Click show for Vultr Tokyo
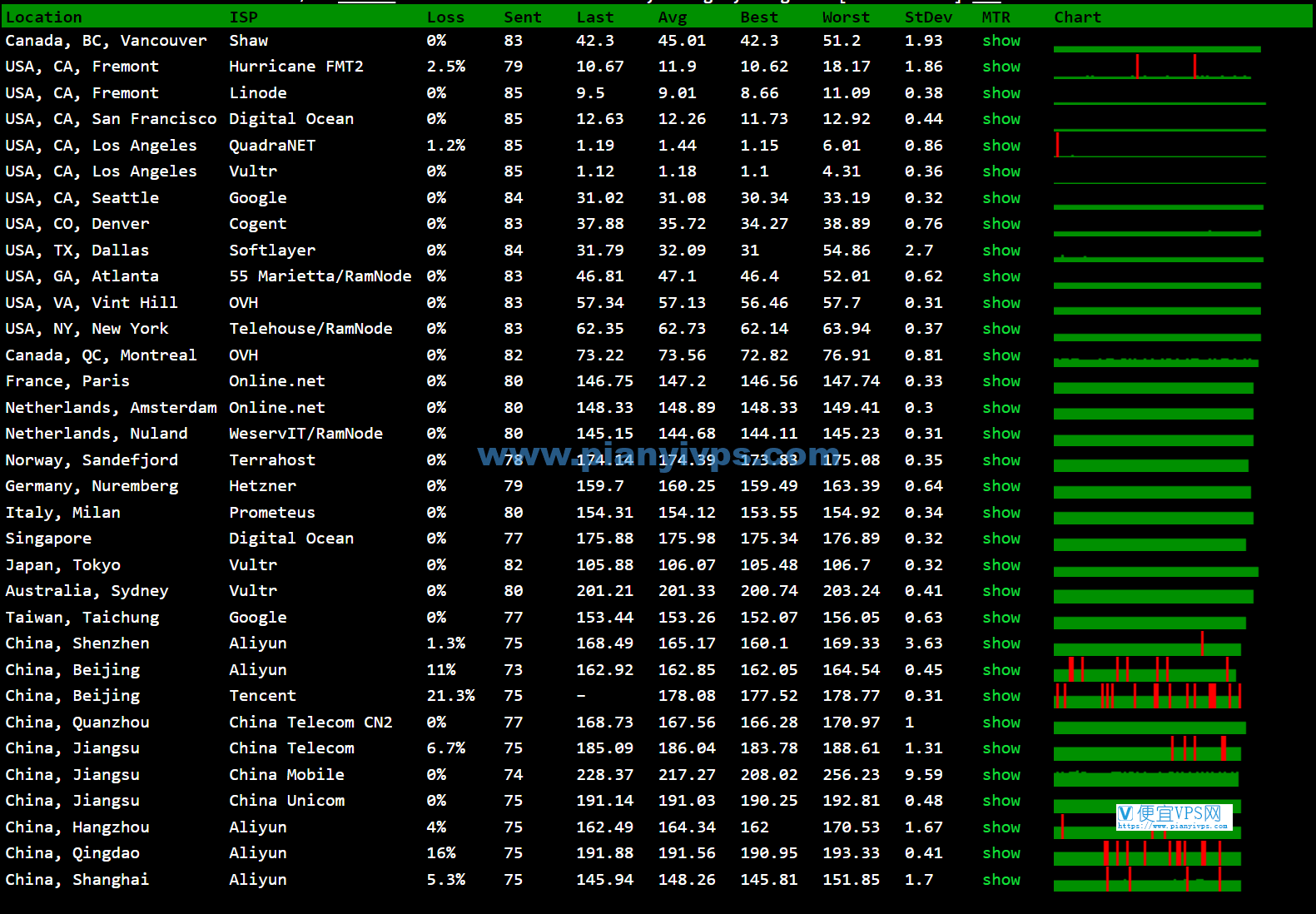Viewport: 1316px width, 914px height. (1001, 565)
